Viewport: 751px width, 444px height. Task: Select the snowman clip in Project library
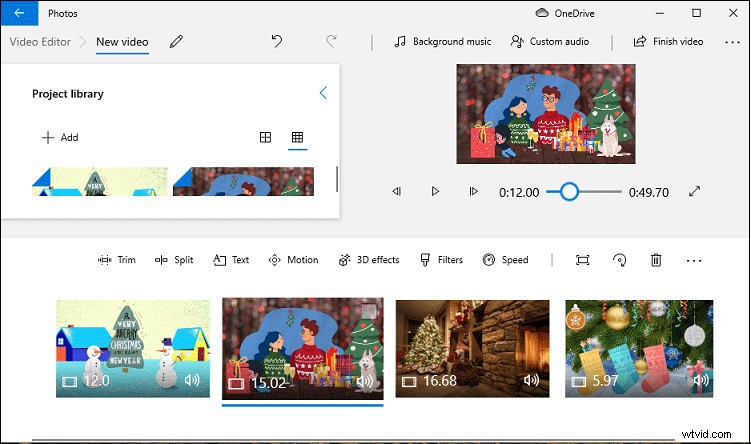pos(100,182)
